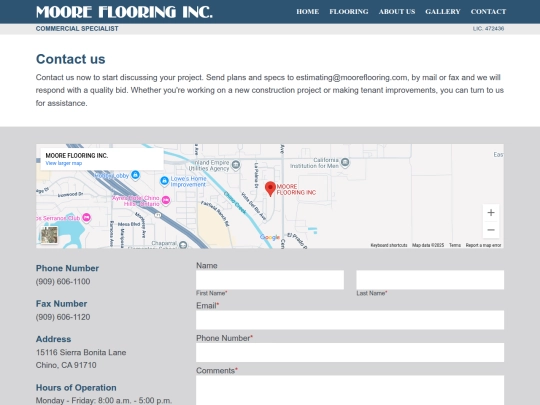Click Ayres Hotel Chino Hills marker
Image resolution: width=540 pixels, height=405 pixels.
(x=166, y=200)
